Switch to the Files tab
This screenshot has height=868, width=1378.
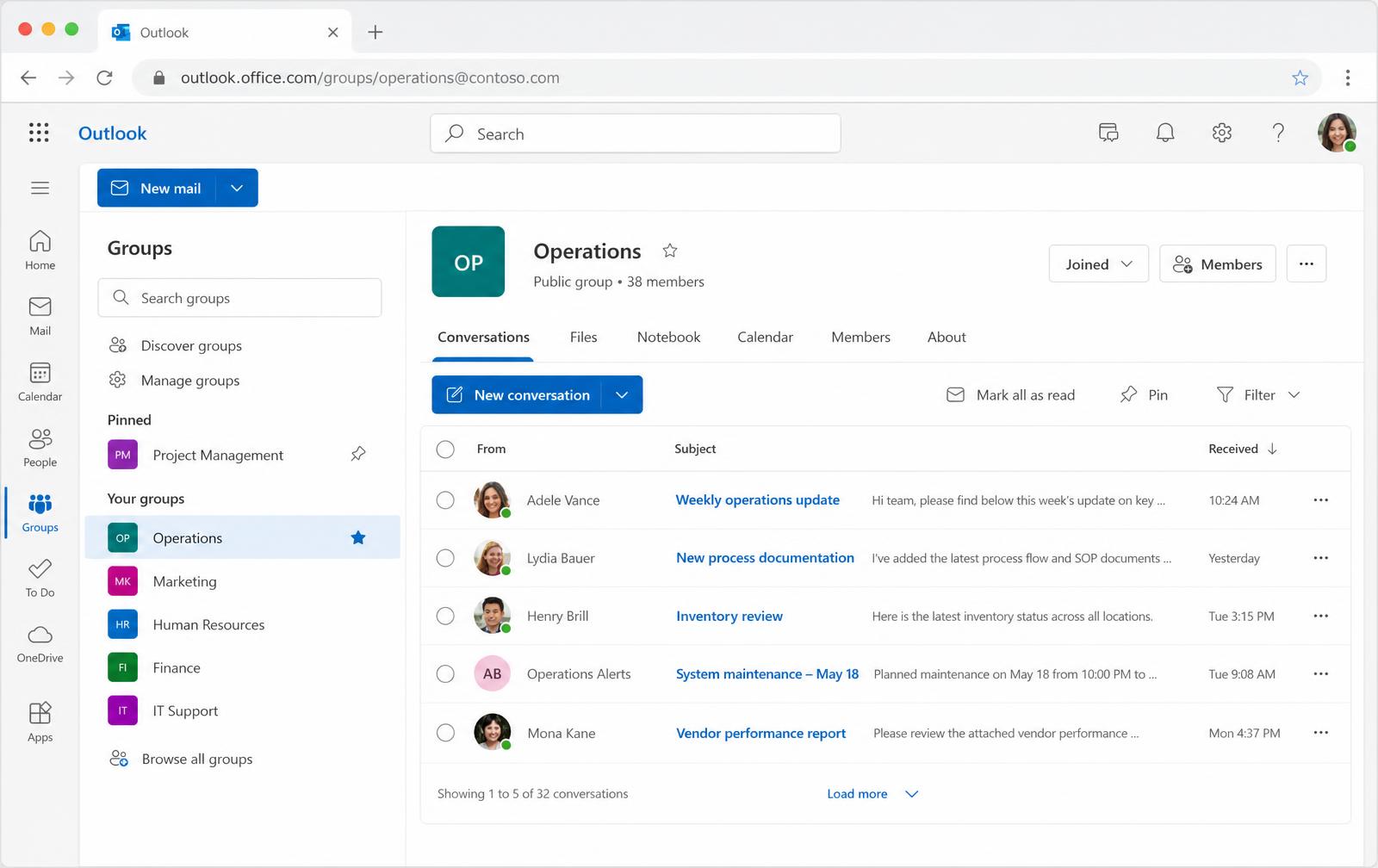583,337
